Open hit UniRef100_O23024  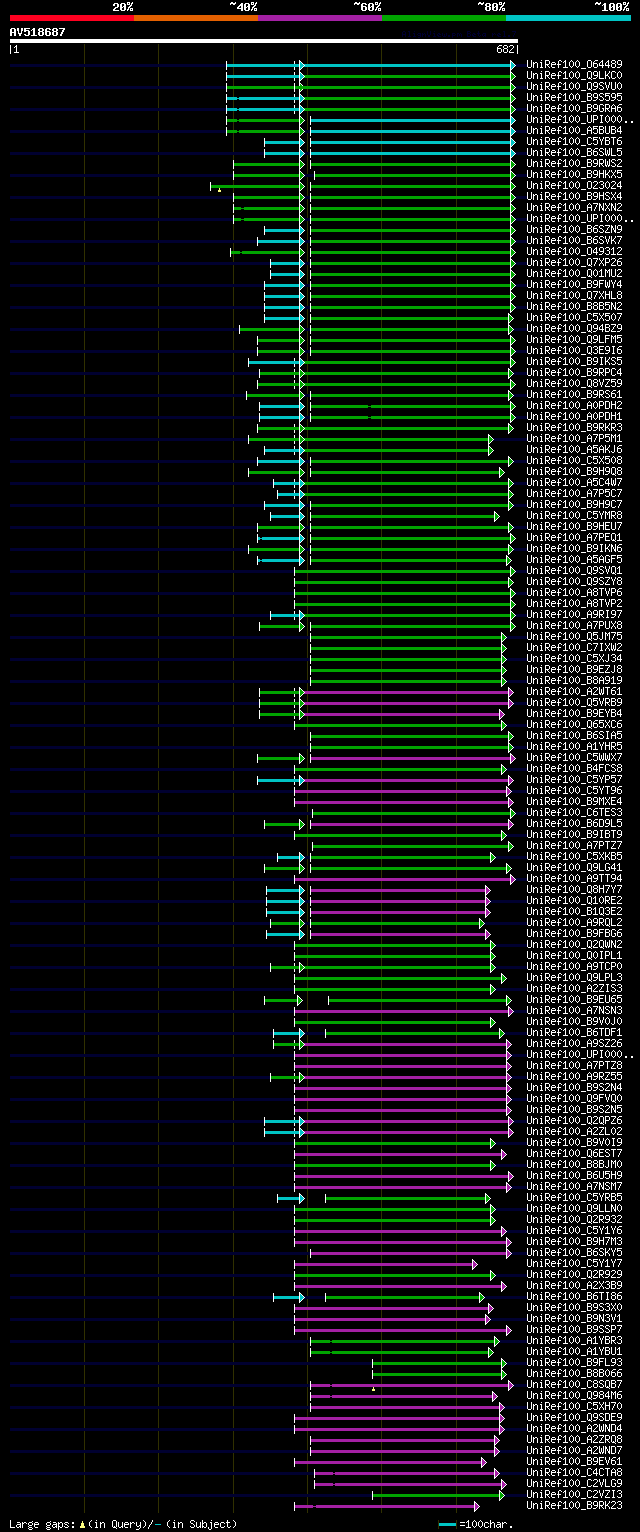point(574,185)
